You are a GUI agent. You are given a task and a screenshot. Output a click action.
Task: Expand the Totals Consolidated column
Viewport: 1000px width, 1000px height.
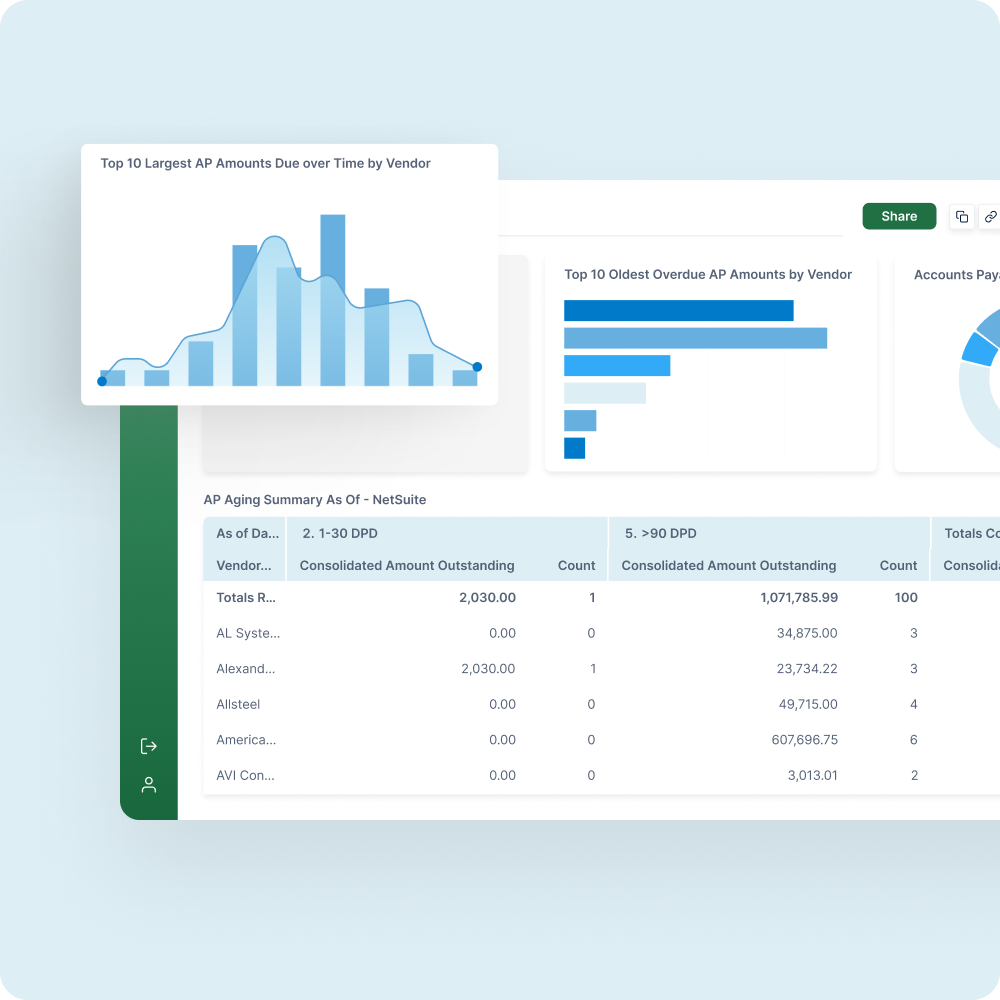click(x=969, y=533)
